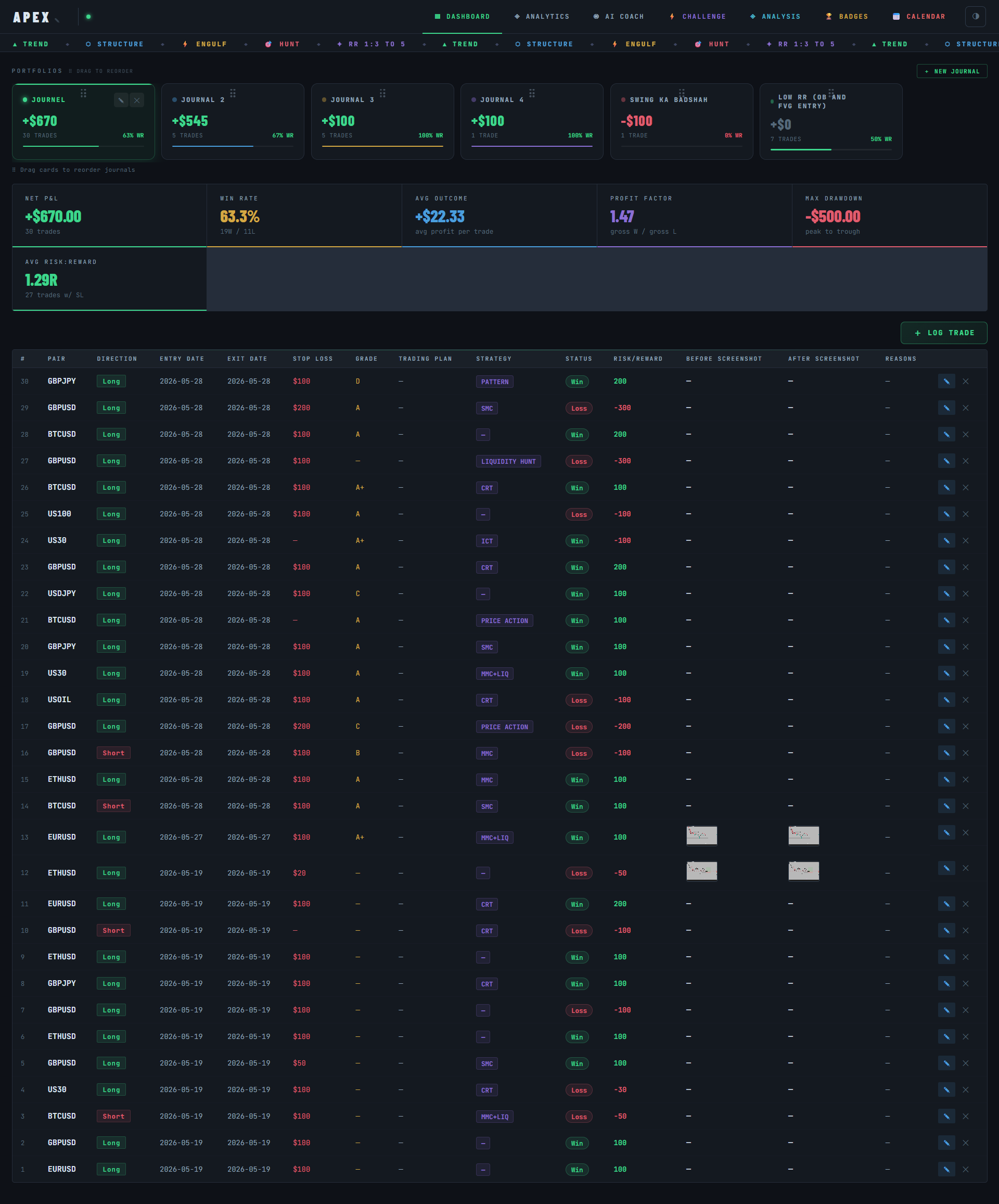Open the AI Coach tab
The height and width of the screenshot is (1204, 999).
tap(619, 17)
